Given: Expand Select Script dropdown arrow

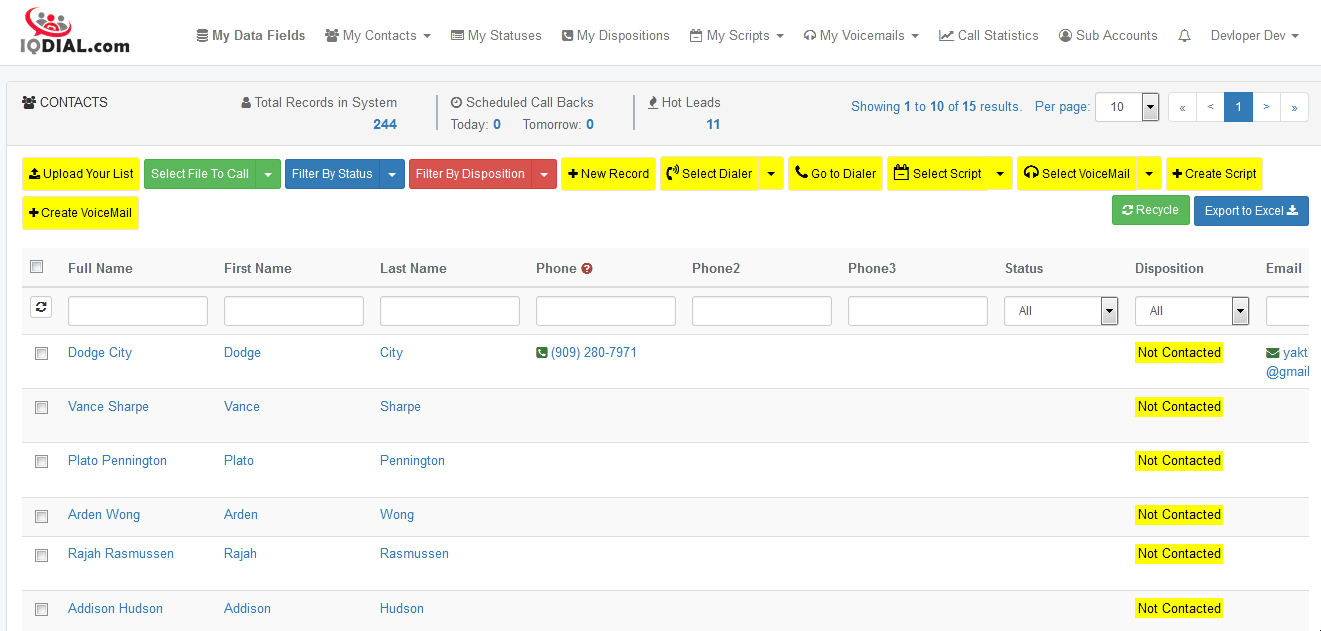Looking at the screenshot, I should 1000,173.
